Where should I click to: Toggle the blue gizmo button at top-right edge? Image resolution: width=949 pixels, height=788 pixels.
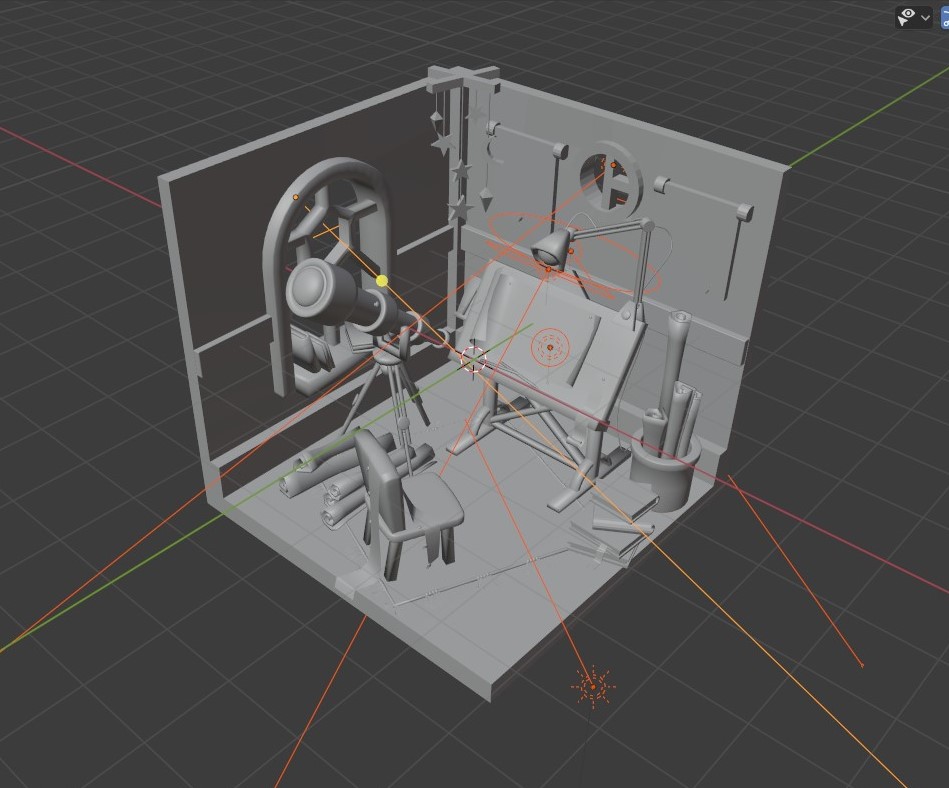pos(944,17)
